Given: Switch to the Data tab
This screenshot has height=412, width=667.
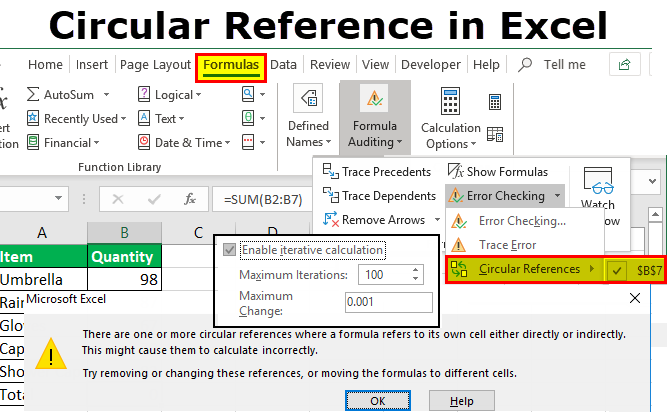Looking at the screenshot, I should pos(283,65).
